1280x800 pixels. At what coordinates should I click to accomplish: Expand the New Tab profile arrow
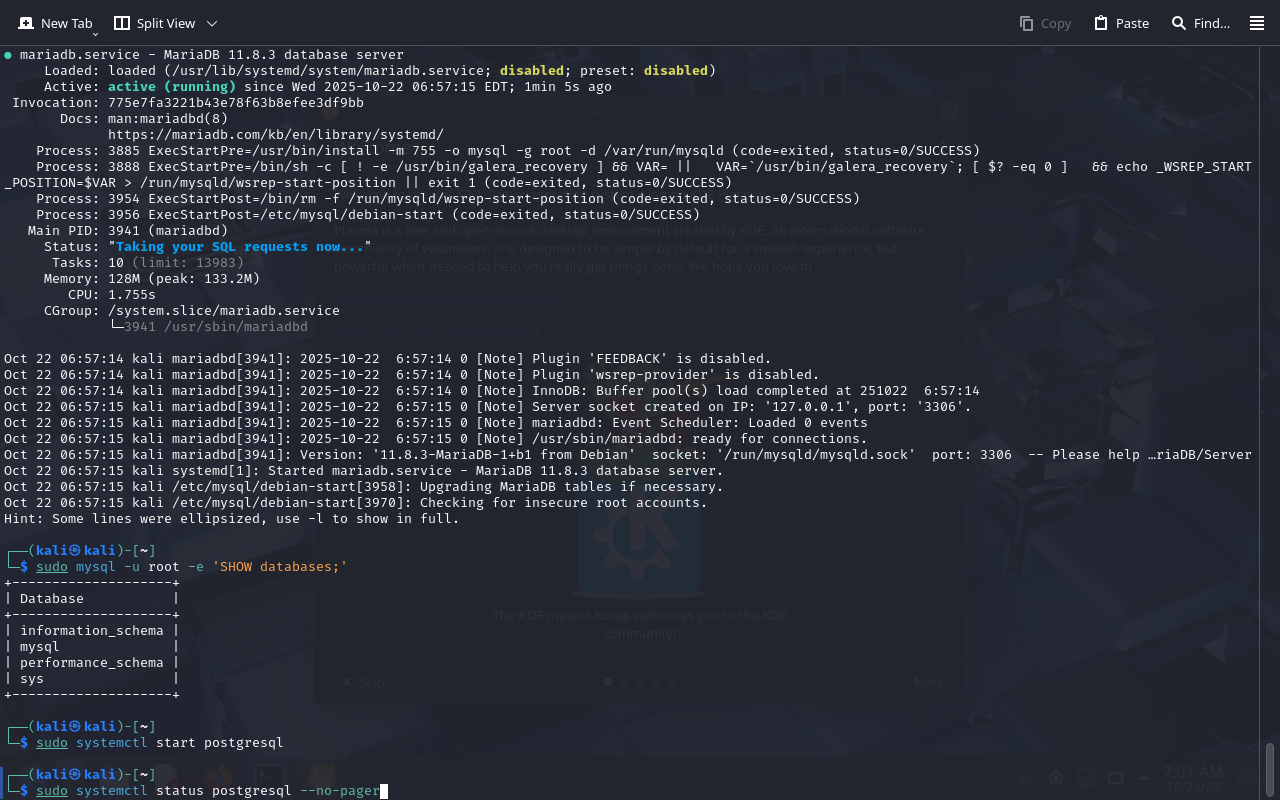pyautogui.click(x=95, y=34)
